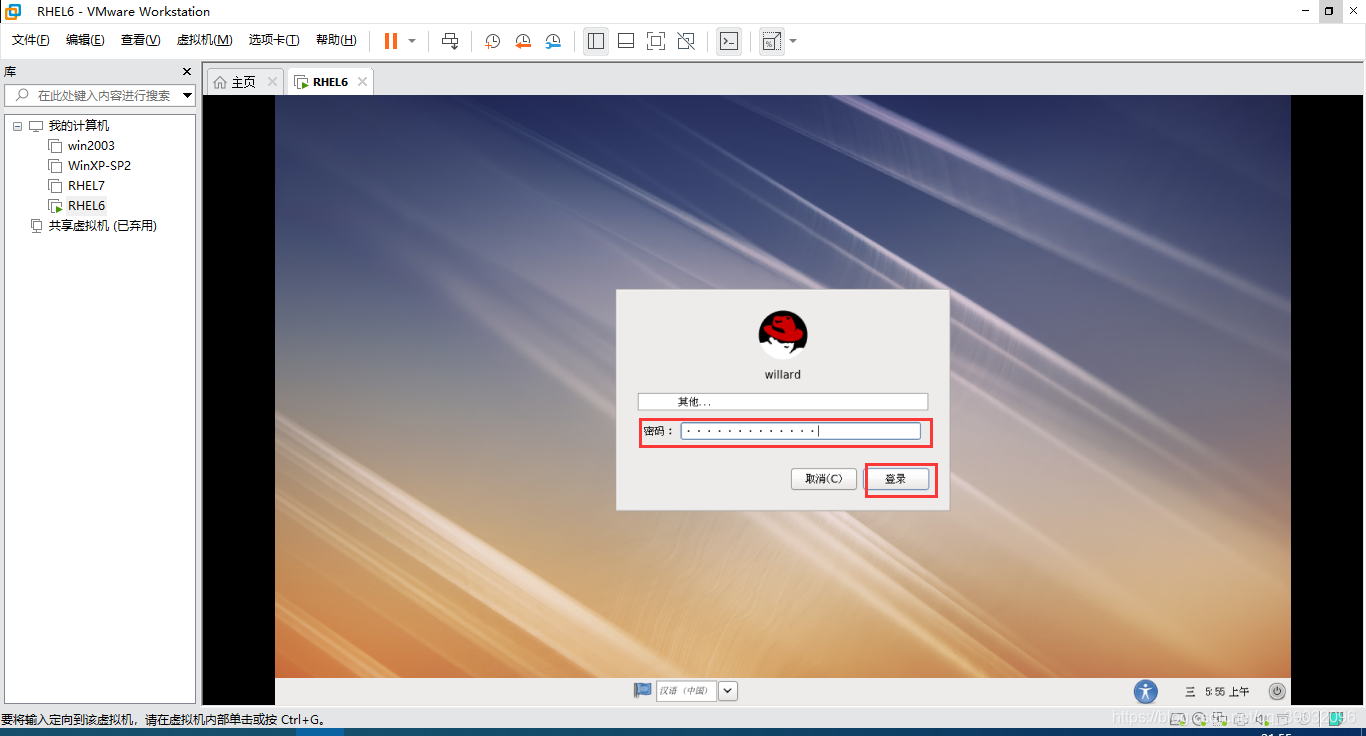
Task: Click the 取消(C) button
Action: [x=824, y=479]
